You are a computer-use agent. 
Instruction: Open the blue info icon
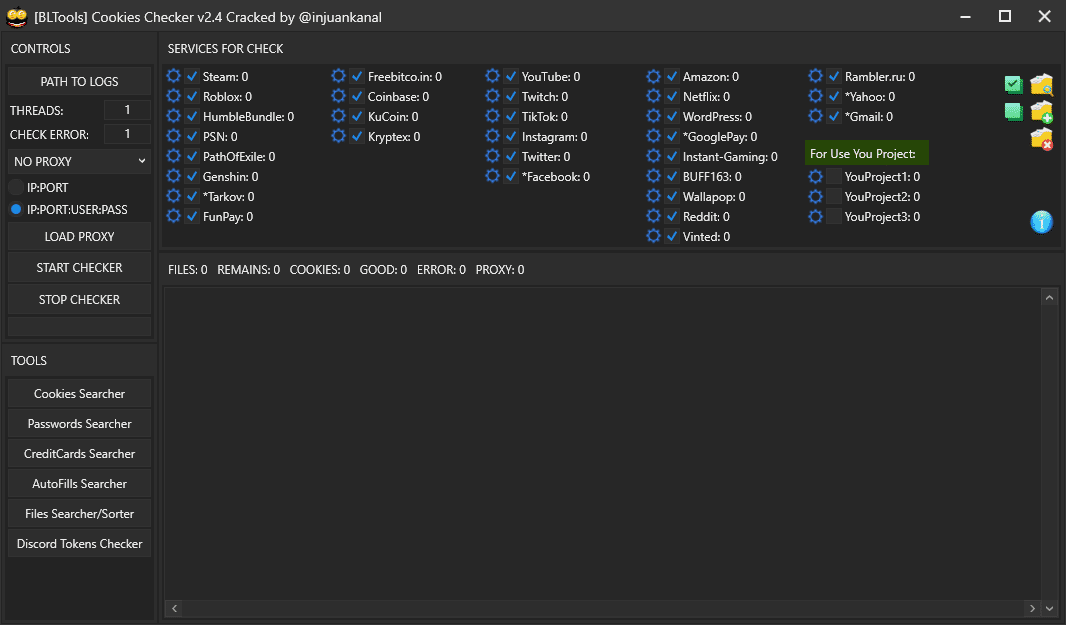click(x=1042, y=222)
